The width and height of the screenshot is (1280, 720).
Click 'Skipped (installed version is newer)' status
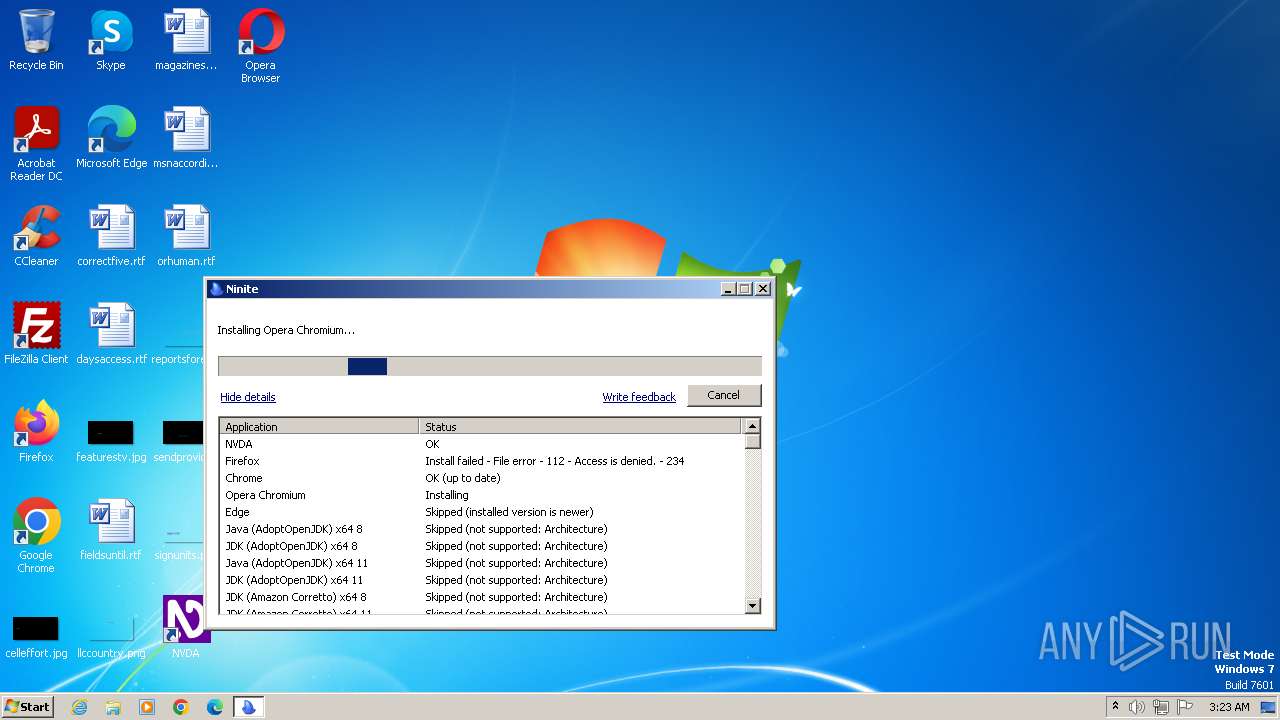click(509, 512)
